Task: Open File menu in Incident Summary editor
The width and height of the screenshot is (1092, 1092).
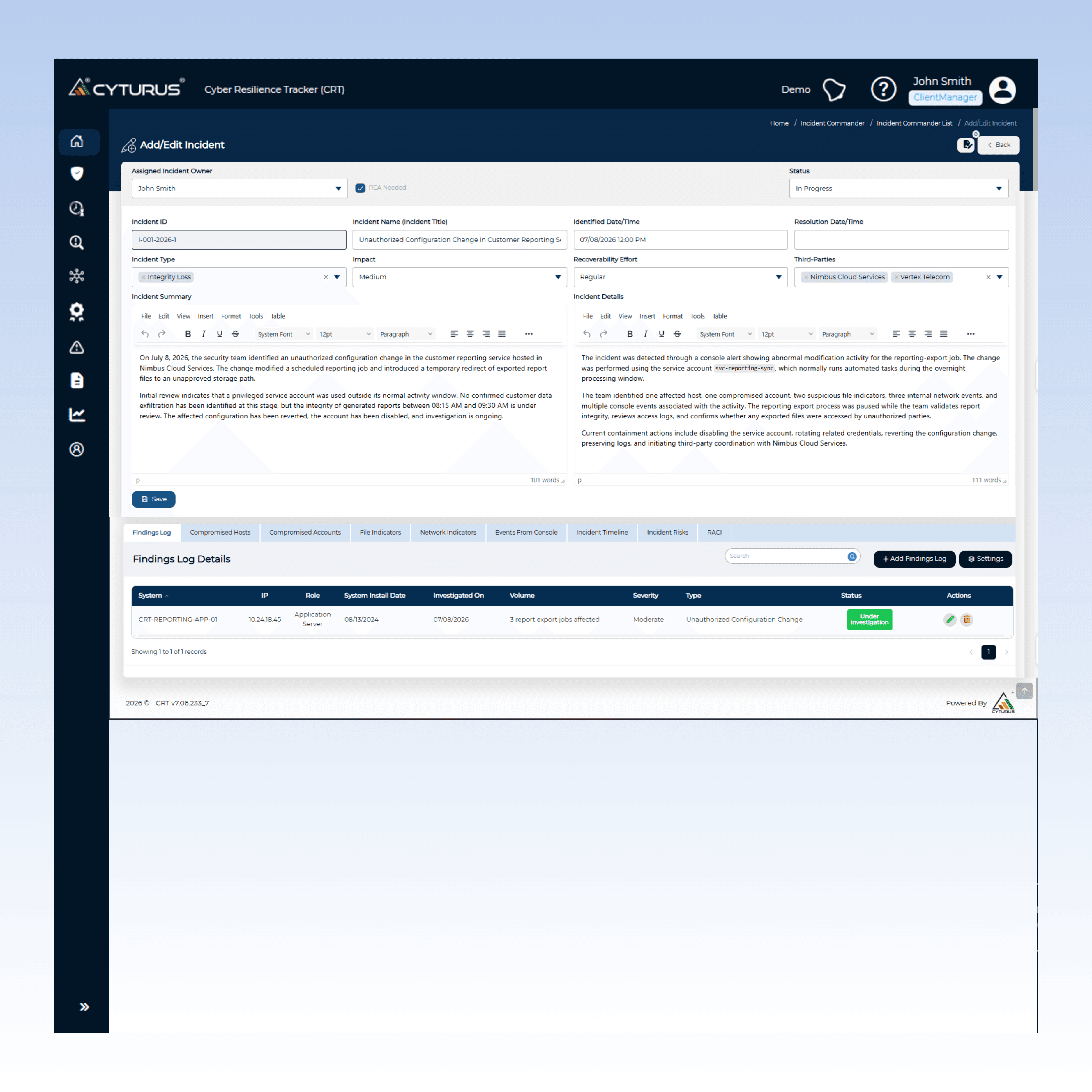Action: click(x=146, y=317)
